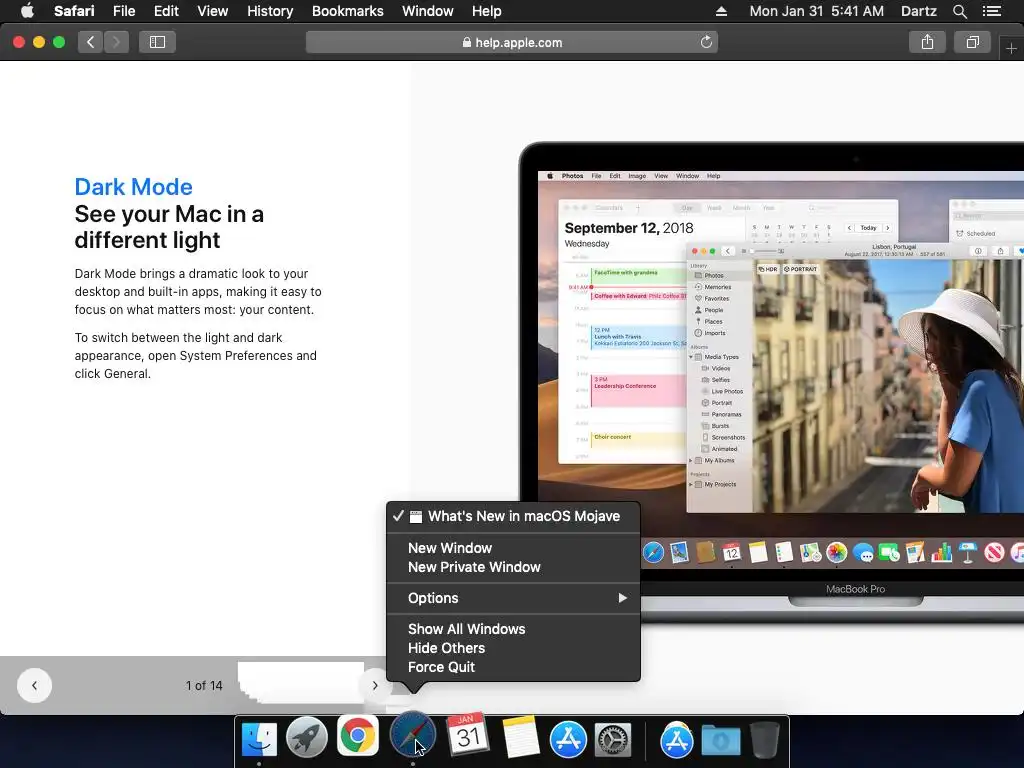
Task: Reload the page with the refresh icon
Action: coord(706,42)
